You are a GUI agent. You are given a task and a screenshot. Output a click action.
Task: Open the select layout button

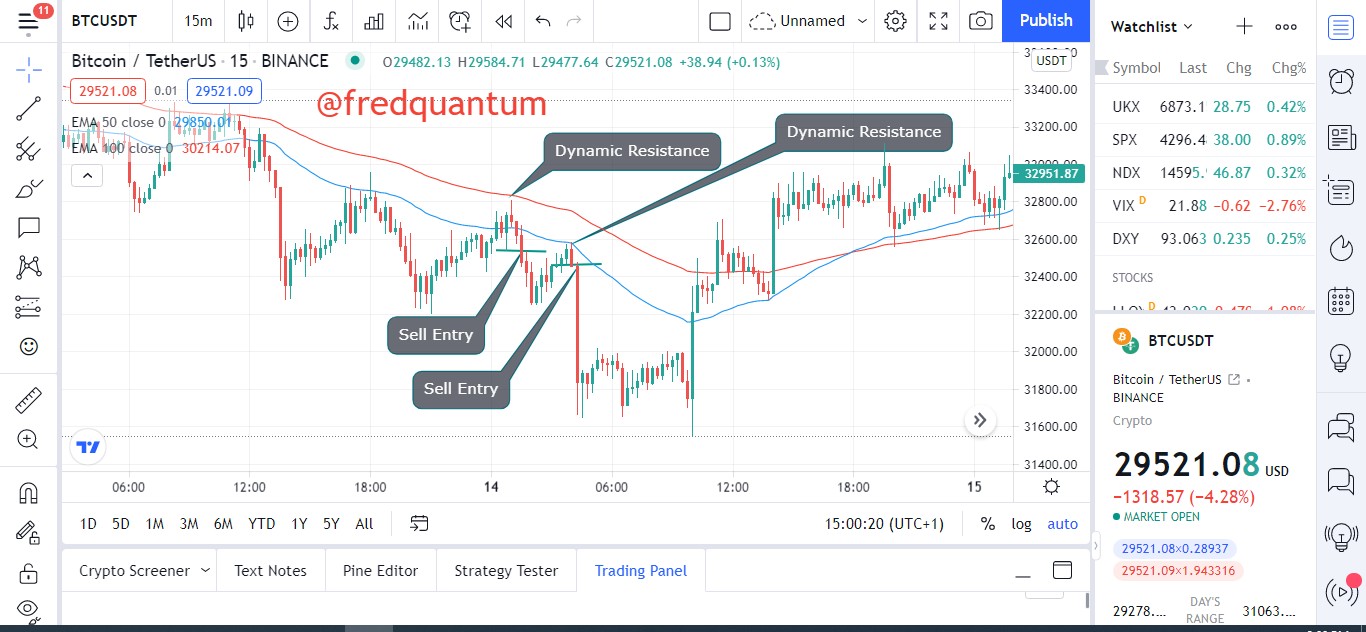click(720, 21)
